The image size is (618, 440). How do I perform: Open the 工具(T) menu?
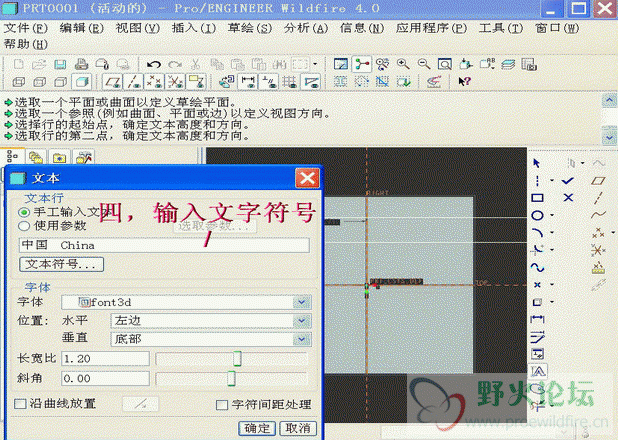point(501,28)
